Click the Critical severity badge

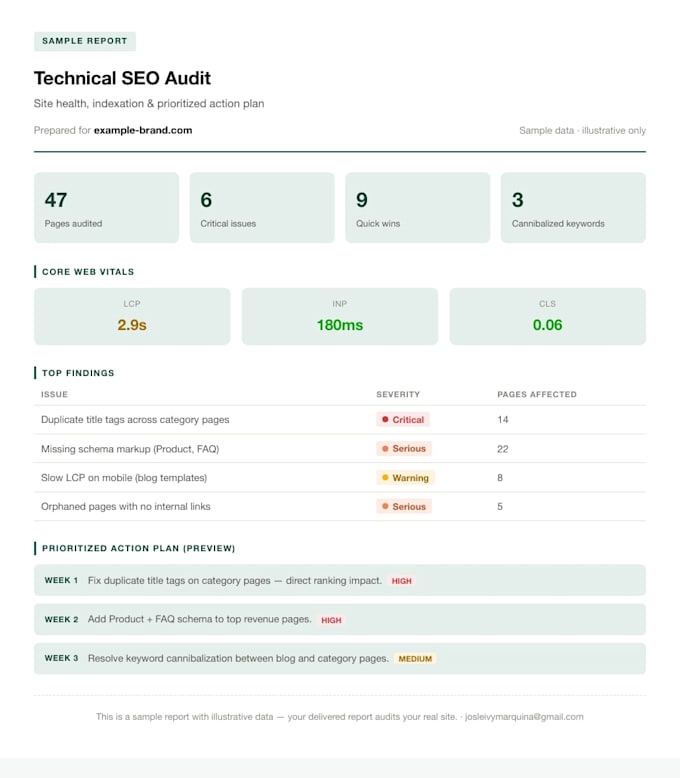tap(403, 419)
